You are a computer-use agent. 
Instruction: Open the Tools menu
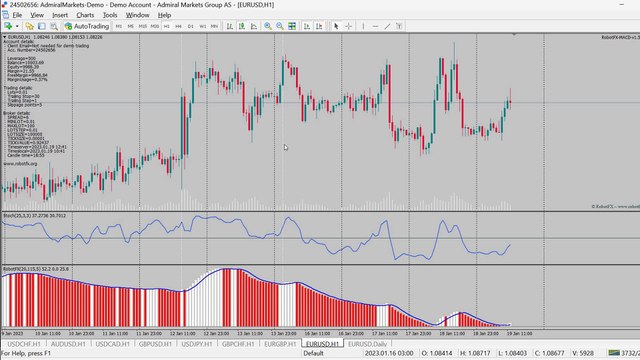110,15
